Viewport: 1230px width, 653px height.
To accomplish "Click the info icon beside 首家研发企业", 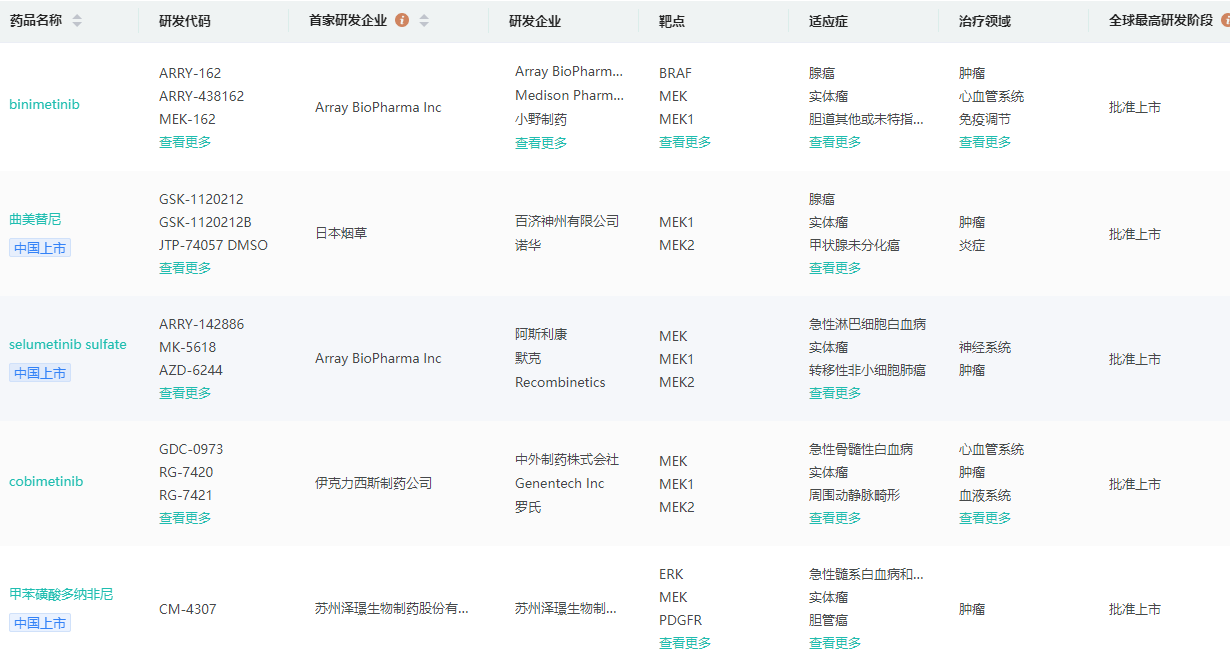I will pyautogui.click(x=402, y=20).
